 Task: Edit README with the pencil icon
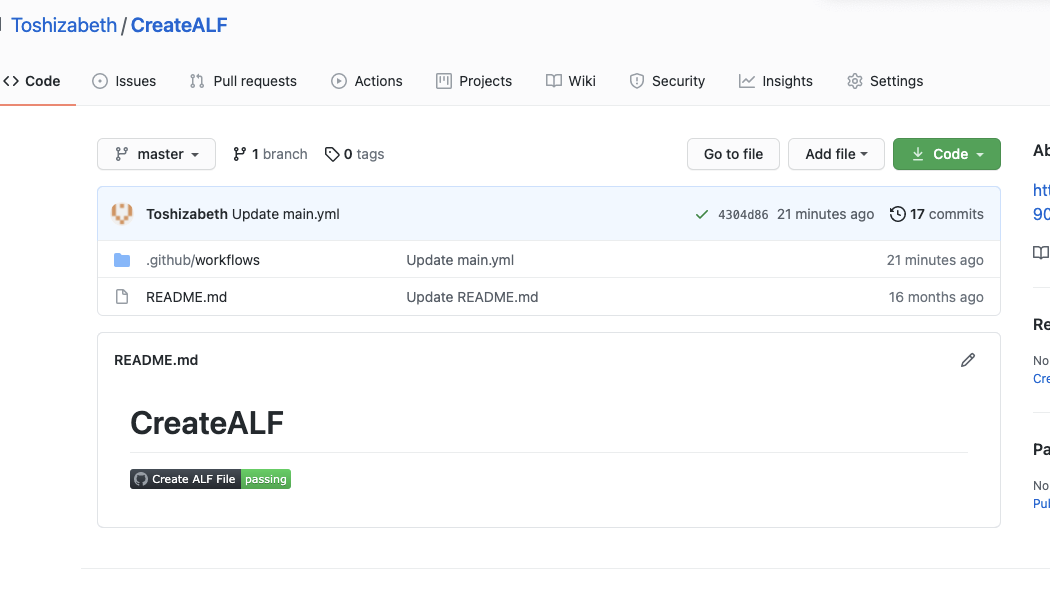968,360
